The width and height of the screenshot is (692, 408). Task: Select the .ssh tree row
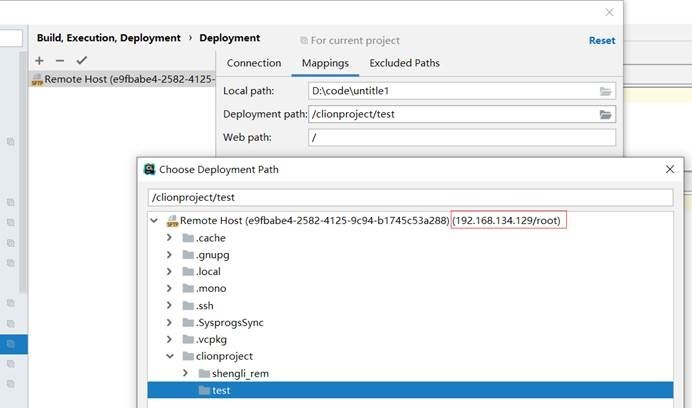pyautogui.click(x=410, y=306)
